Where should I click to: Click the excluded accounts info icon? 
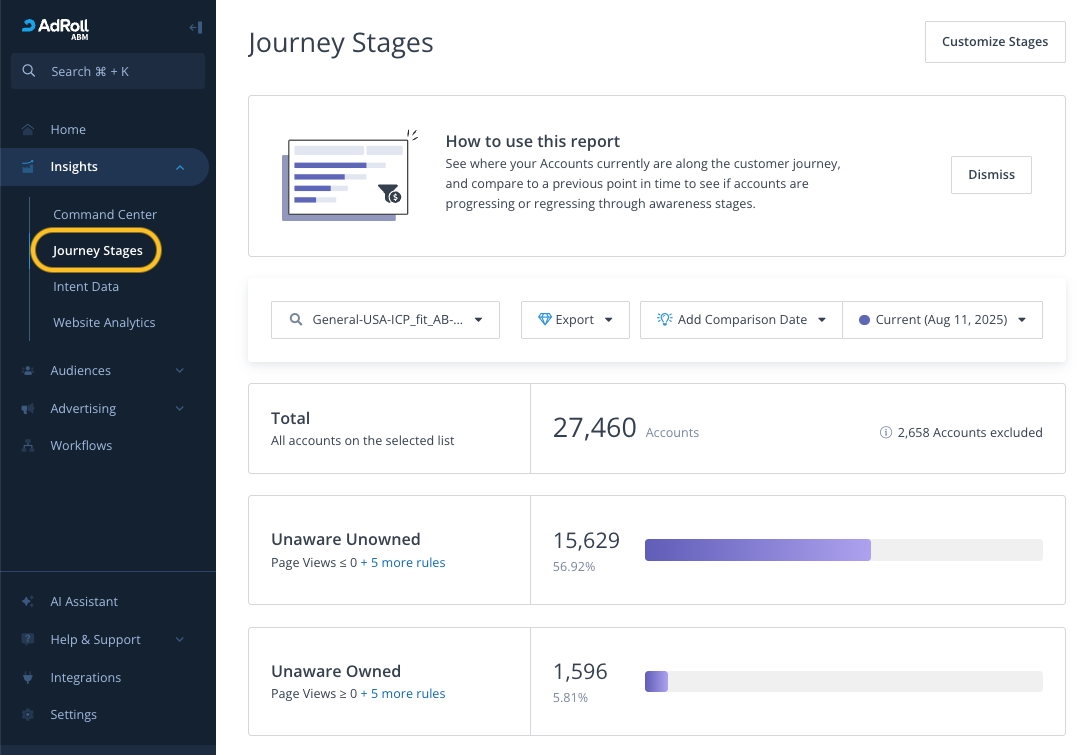pyautogui.click(x=885, y=432)
